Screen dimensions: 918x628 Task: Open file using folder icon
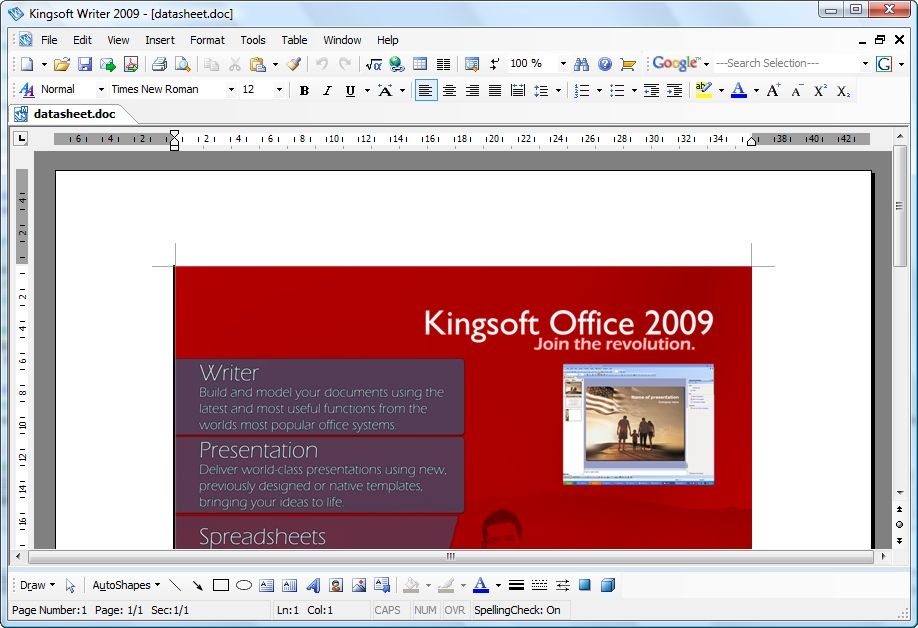click(61, 64)
